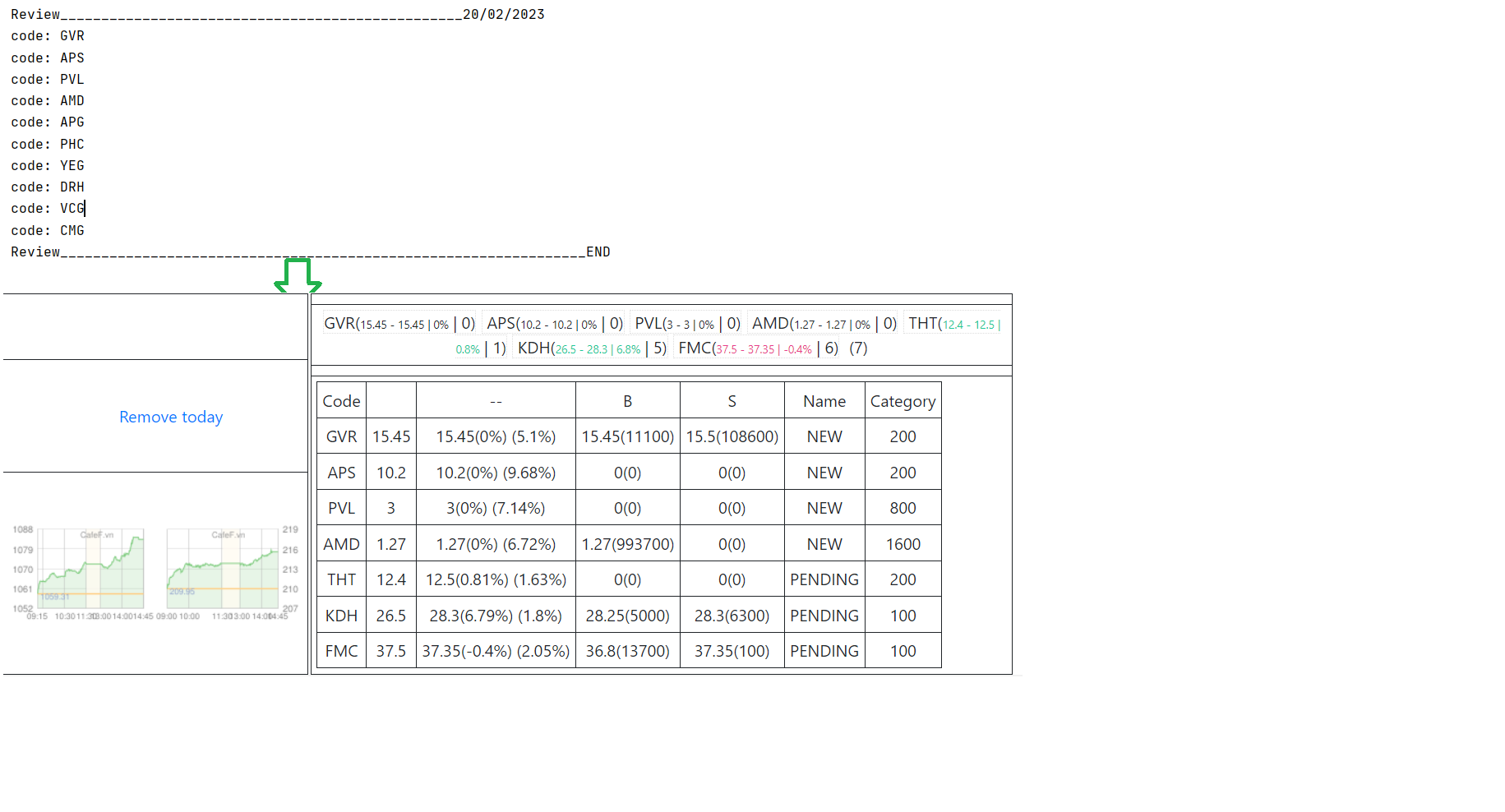Click the Code column header

(x=342, y=401)
